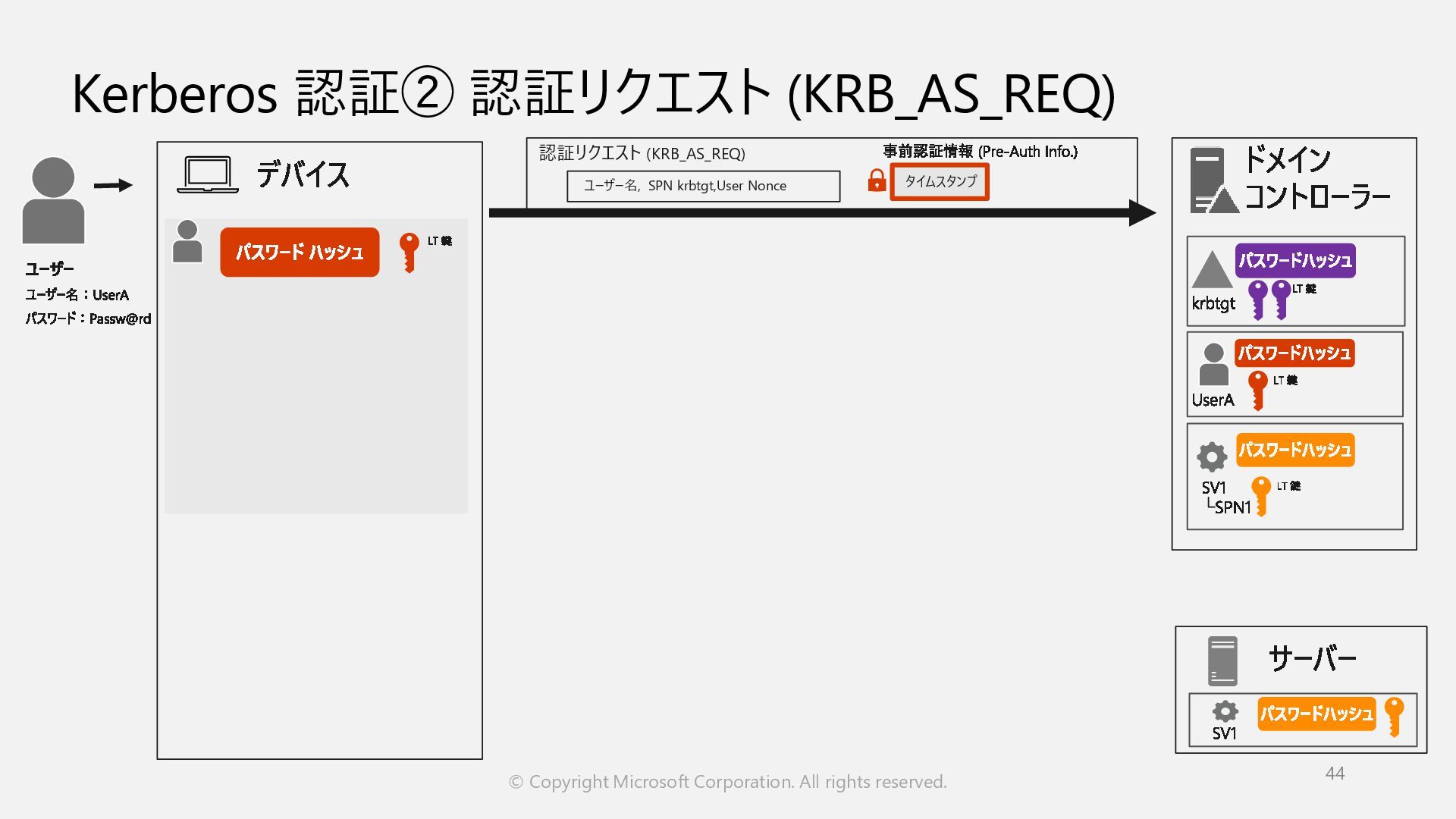
Task: Click the orange パスワードハッシュ in server box
Action: 1316,714
